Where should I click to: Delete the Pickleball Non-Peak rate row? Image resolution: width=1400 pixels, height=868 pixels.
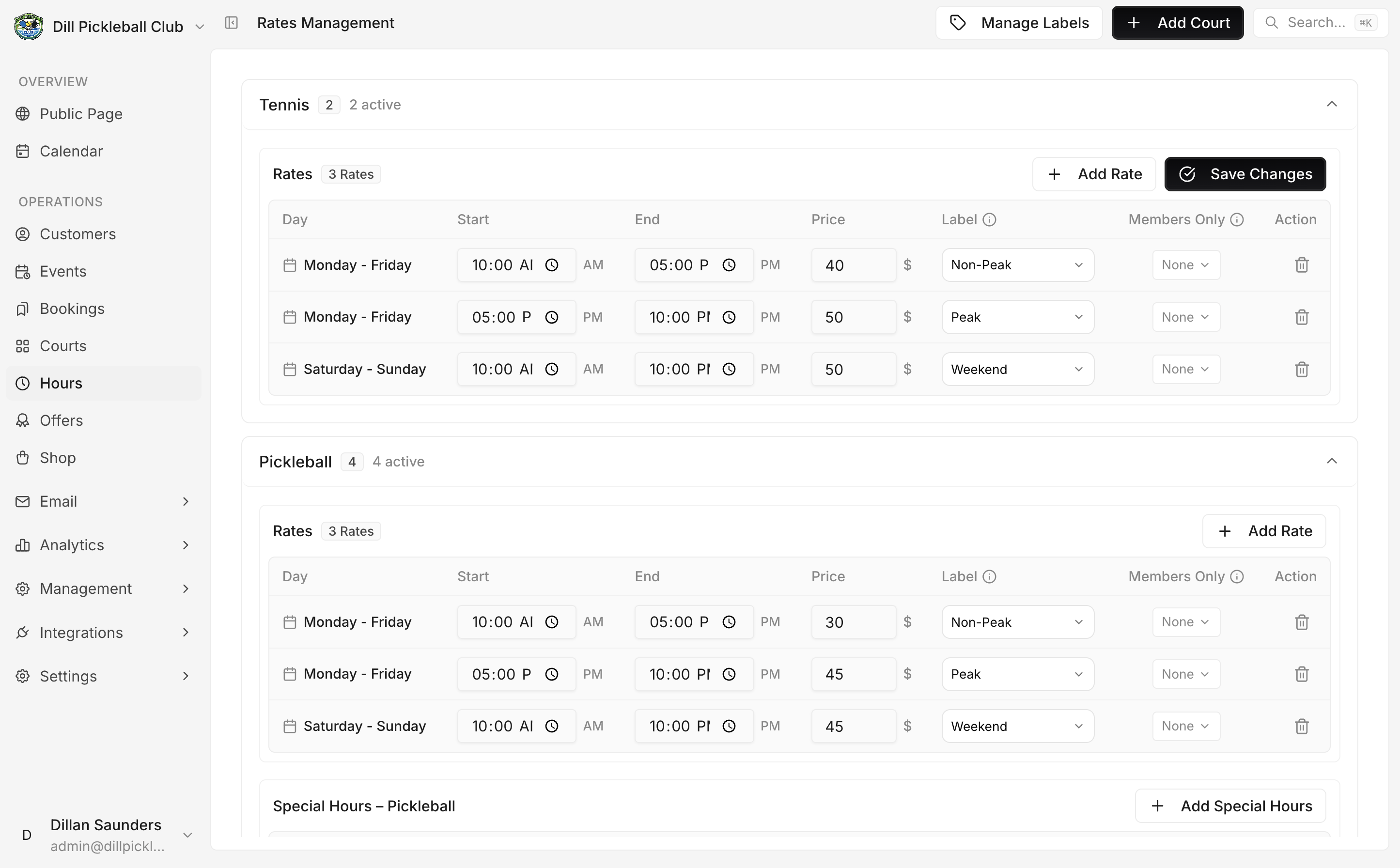[1301, 622]
